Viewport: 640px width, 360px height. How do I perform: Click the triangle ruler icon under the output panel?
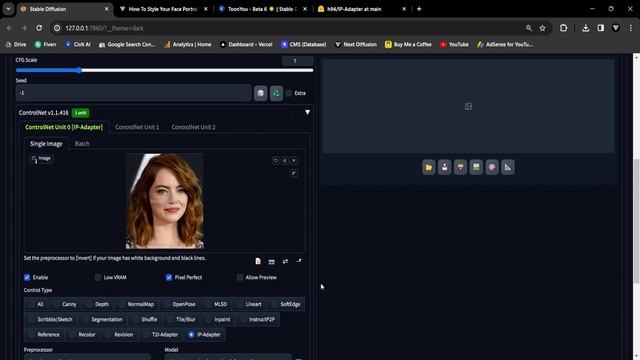(508, 167)
